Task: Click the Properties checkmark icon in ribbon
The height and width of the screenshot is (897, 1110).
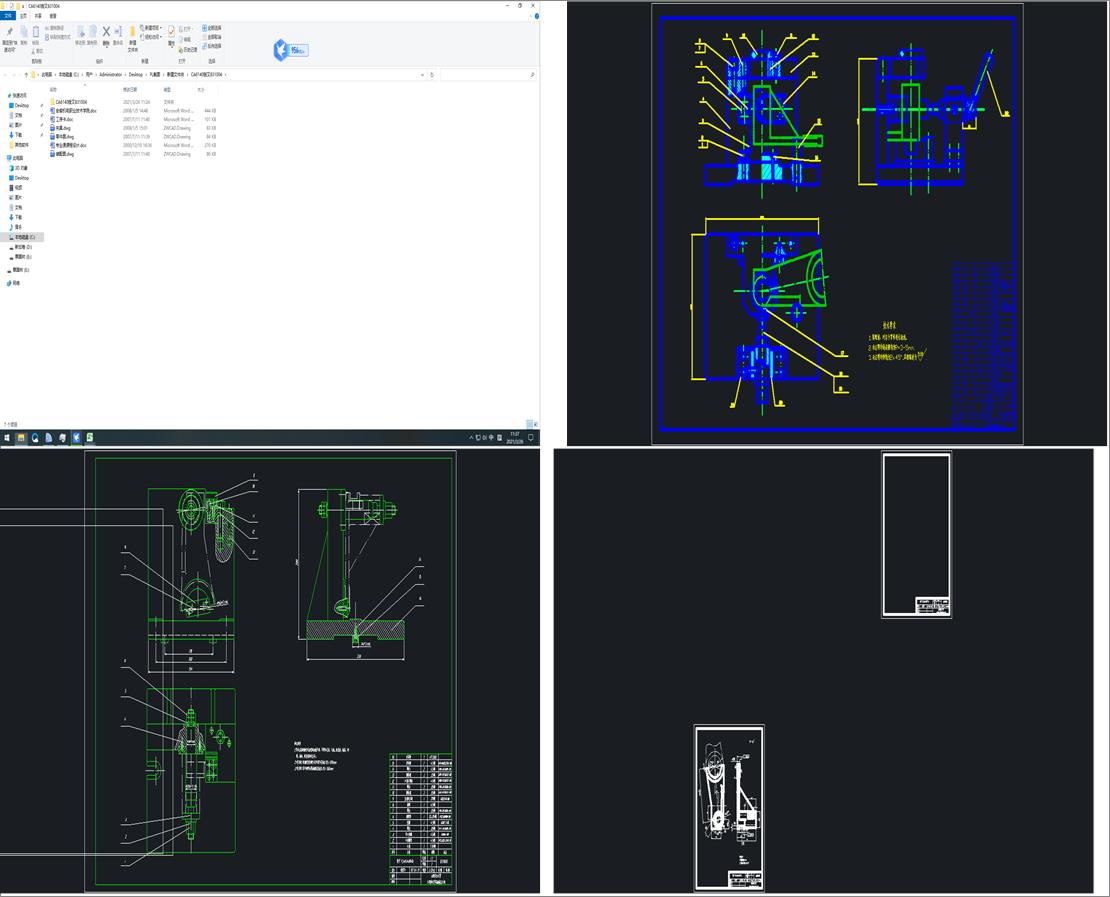Action: pos(171,32)
